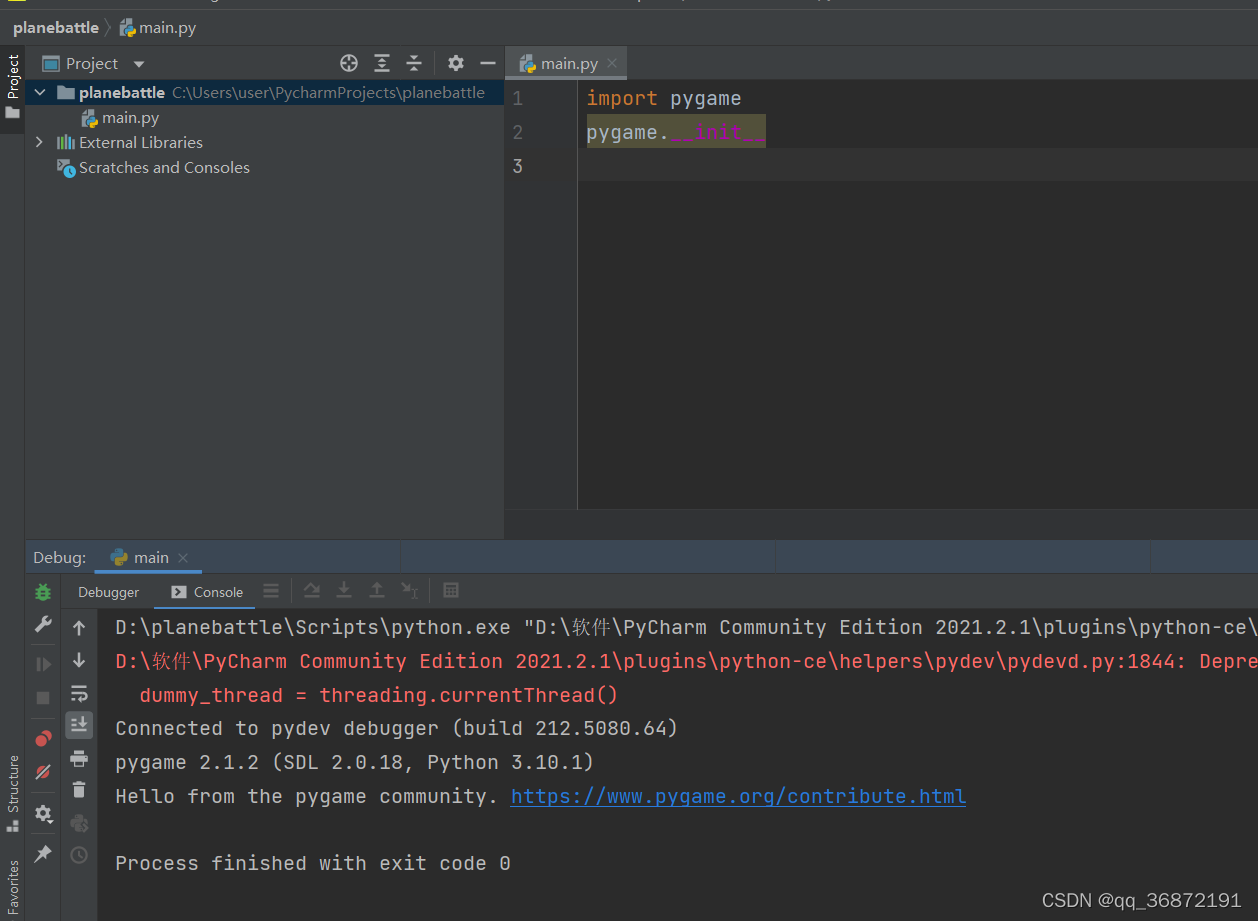Open the Structure side tool window tab
This screenshot has height=921, width=1258.
(x=12, y=794)
